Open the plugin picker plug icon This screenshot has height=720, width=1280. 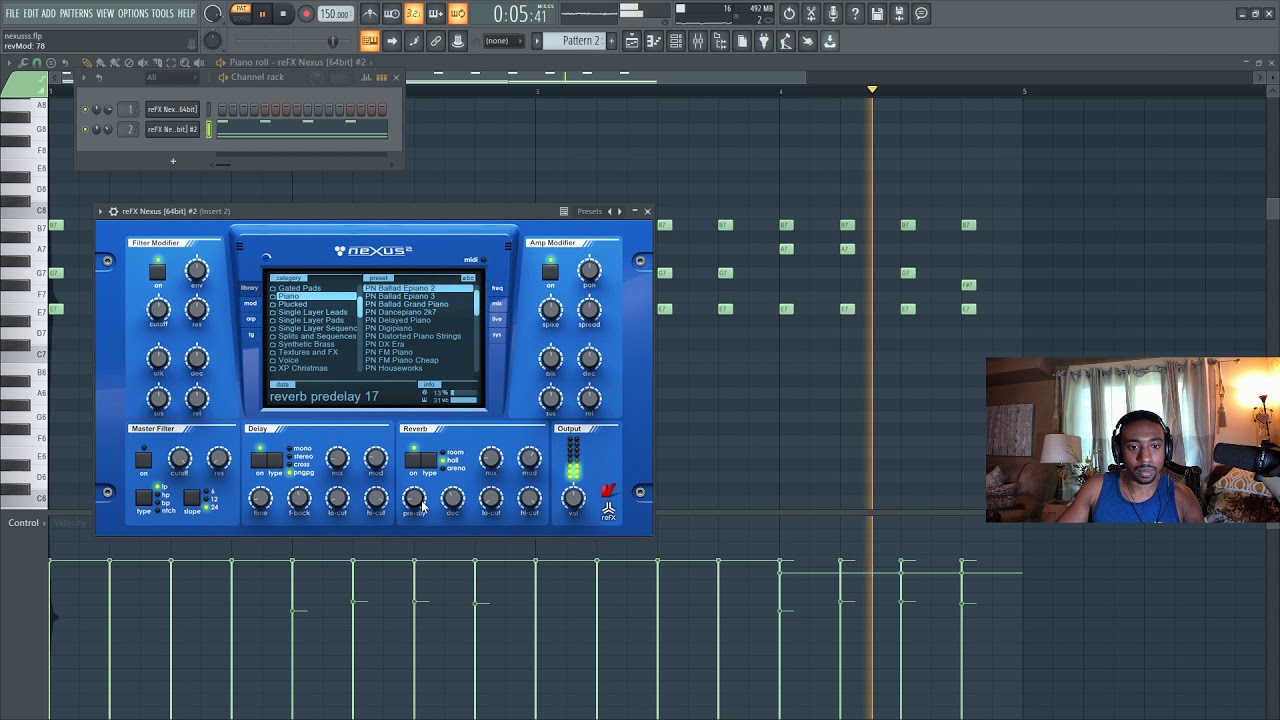click(764, 41)
